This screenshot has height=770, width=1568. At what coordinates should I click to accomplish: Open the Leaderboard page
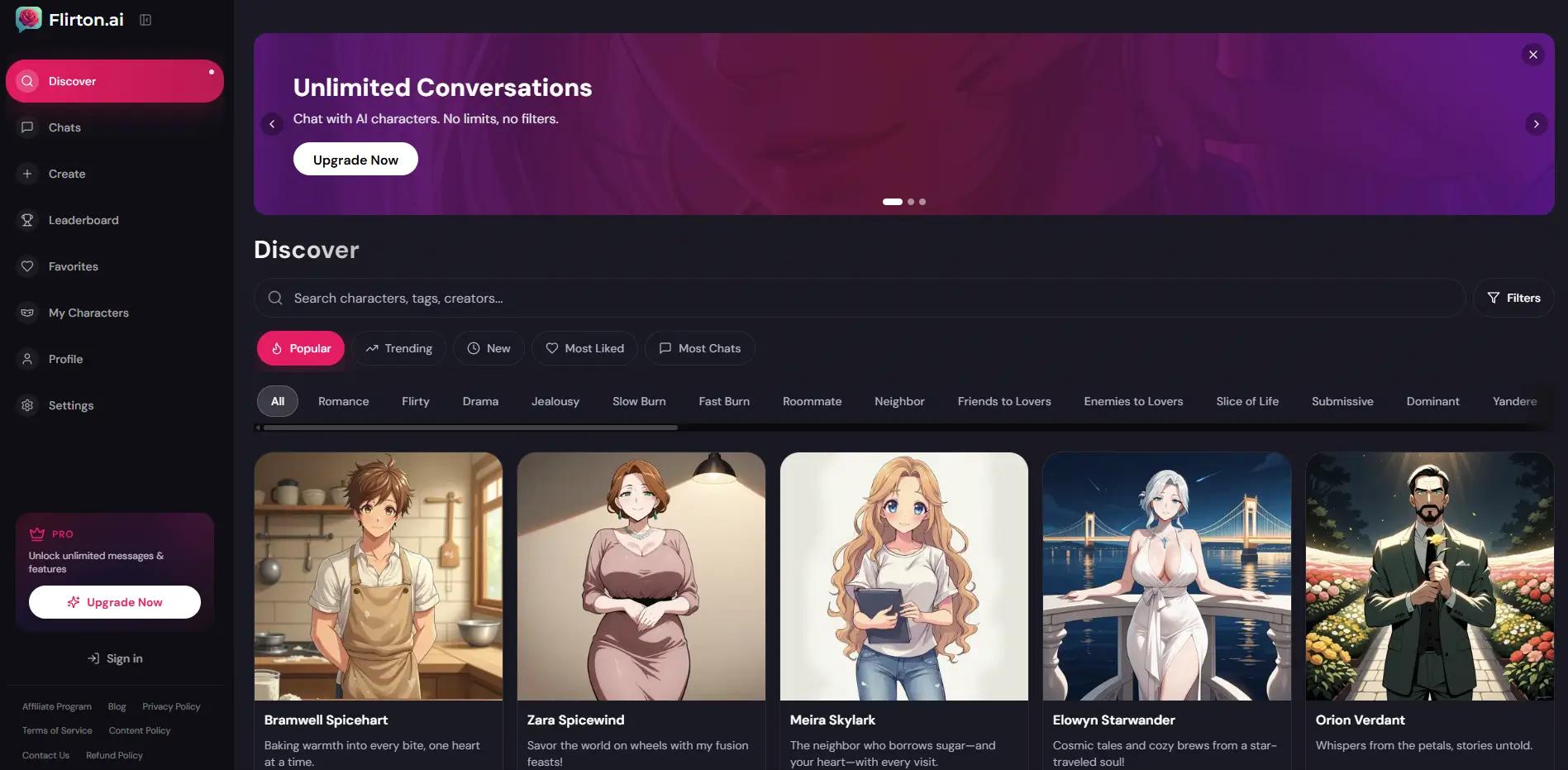[x=115, y=220]
